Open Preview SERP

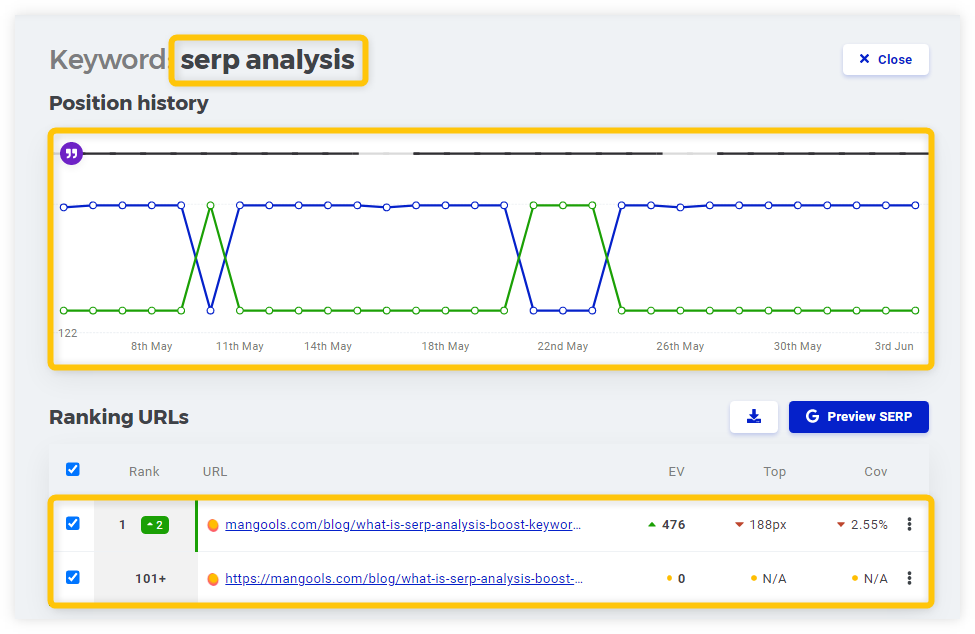pyautogui.click(x=859, y=416)
